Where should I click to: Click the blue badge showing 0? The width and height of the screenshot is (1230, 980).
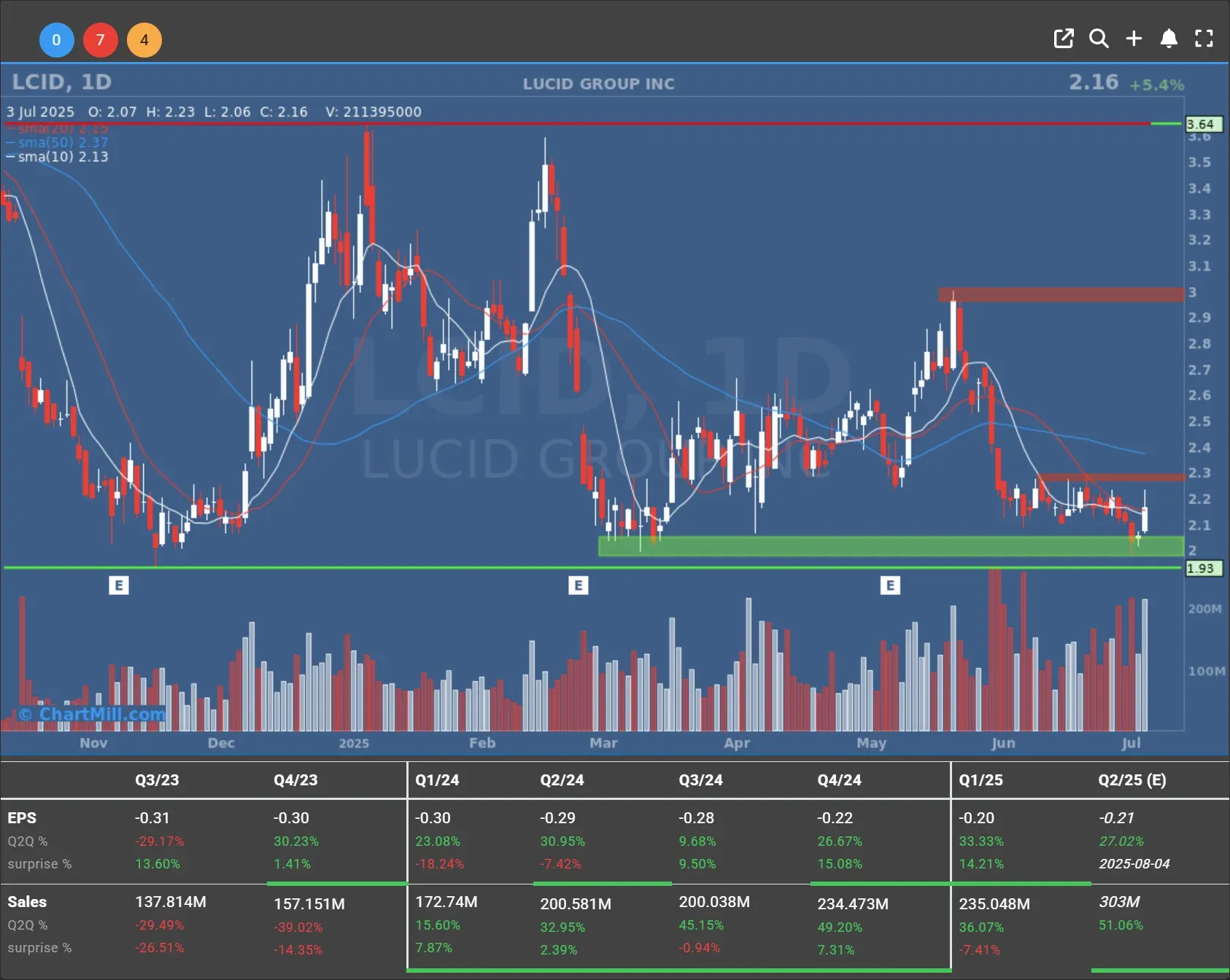[56, 40]
